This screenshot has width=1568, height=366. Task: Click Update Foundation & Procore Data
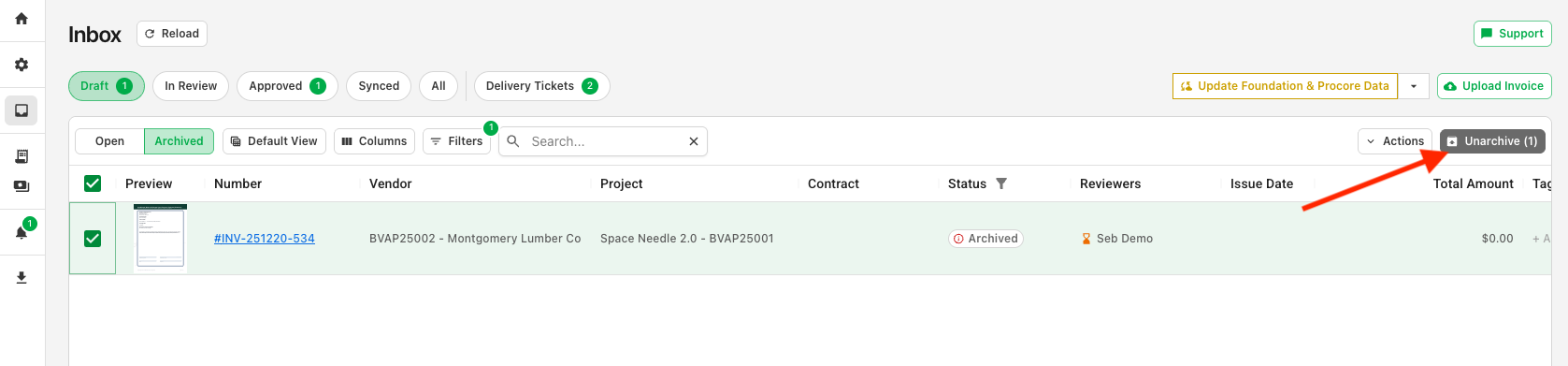coord(1285,86)
